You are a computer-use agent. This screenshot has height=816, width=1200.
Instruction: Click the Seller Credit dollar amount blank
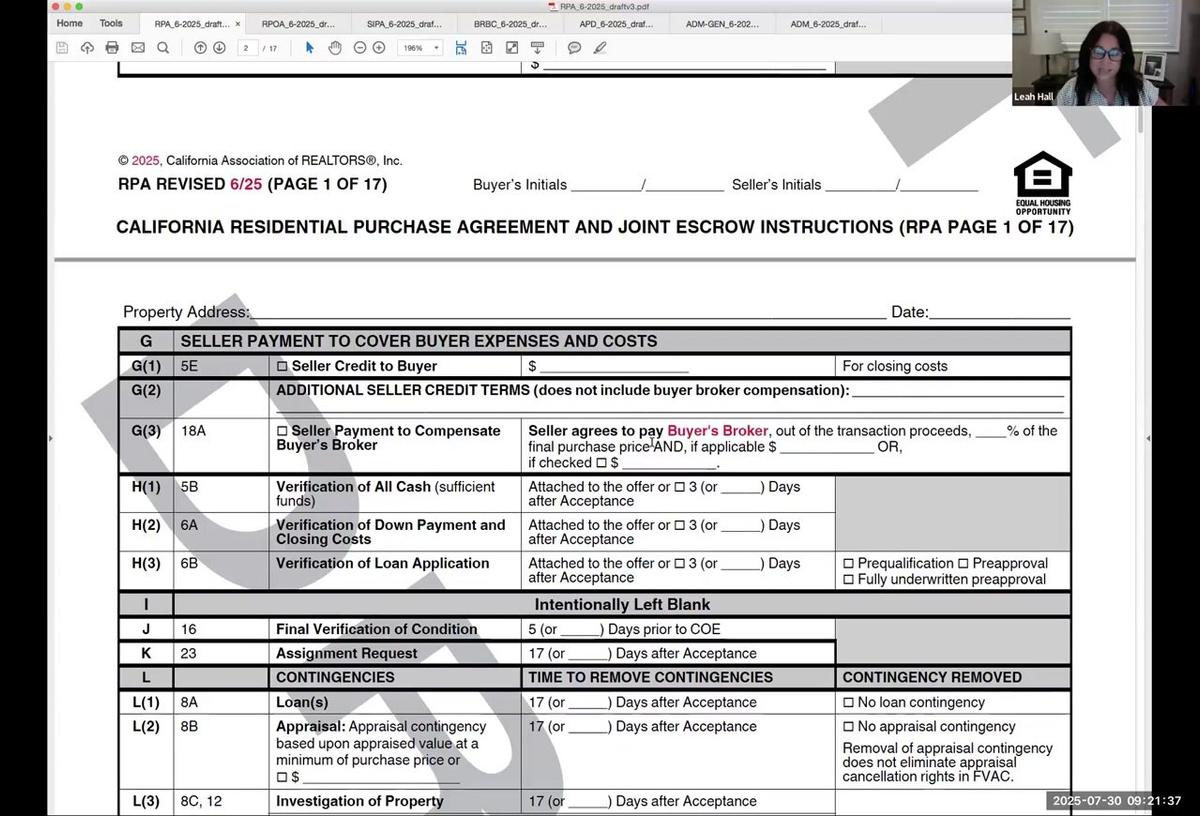click(614, 367)
